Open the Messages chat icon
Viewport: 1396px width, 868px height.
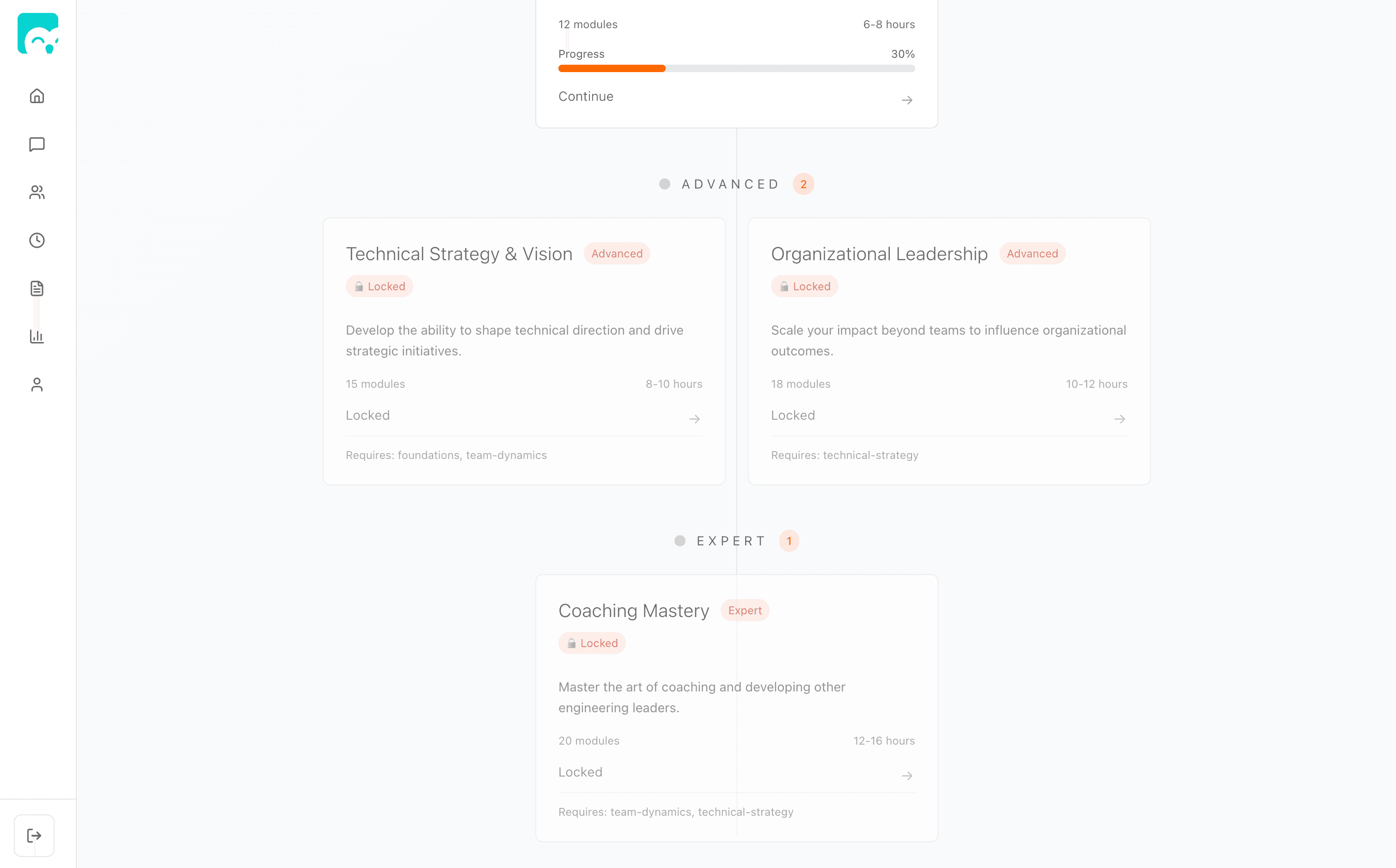37,144
